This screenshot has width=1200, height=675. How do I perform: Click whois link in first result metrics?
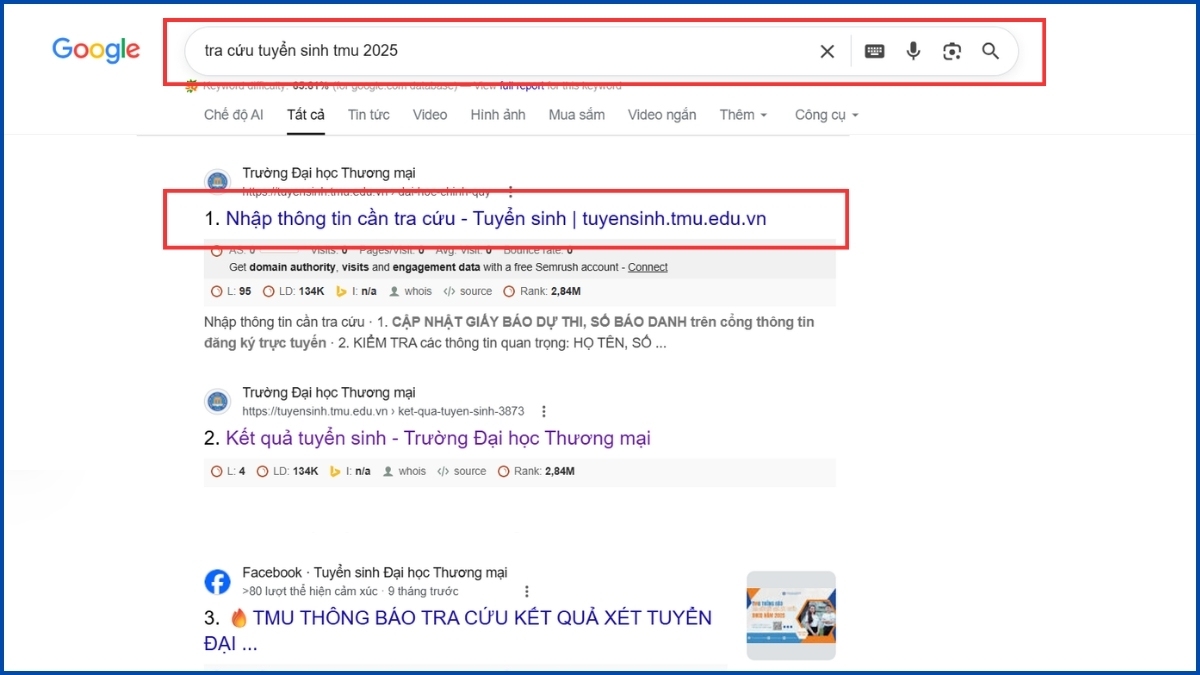(x=411, y=291)
